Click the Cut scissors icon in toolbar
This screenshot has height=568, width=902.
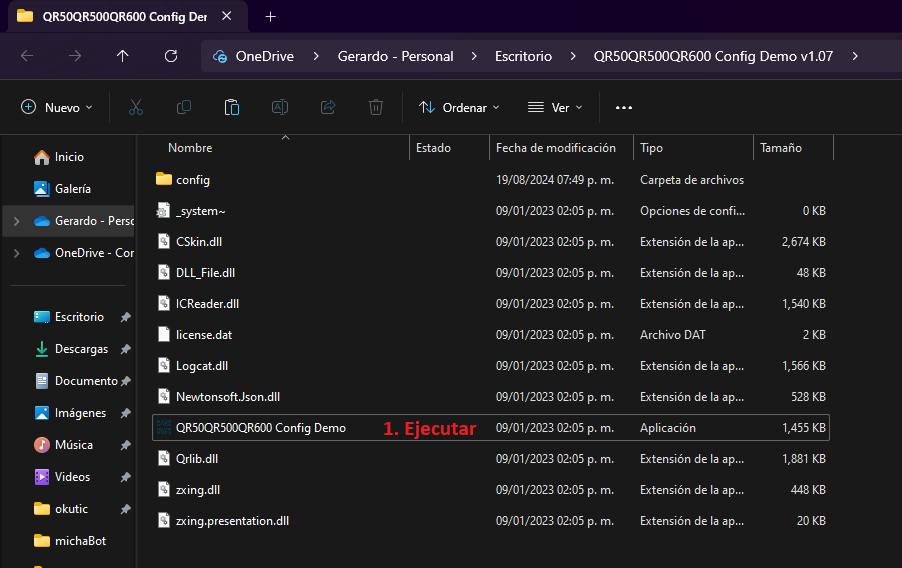pos(136,107)
